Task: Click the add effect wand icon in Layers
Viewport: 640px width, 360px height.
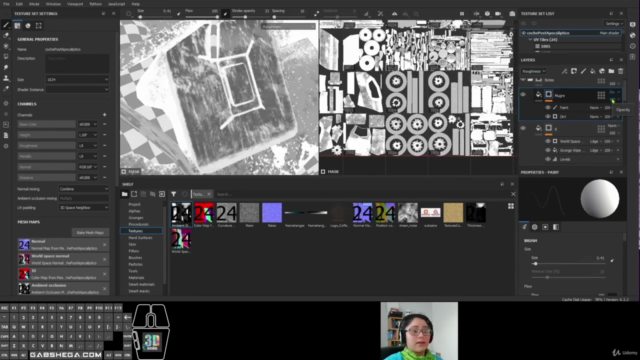Action: (x=564, y=71)
